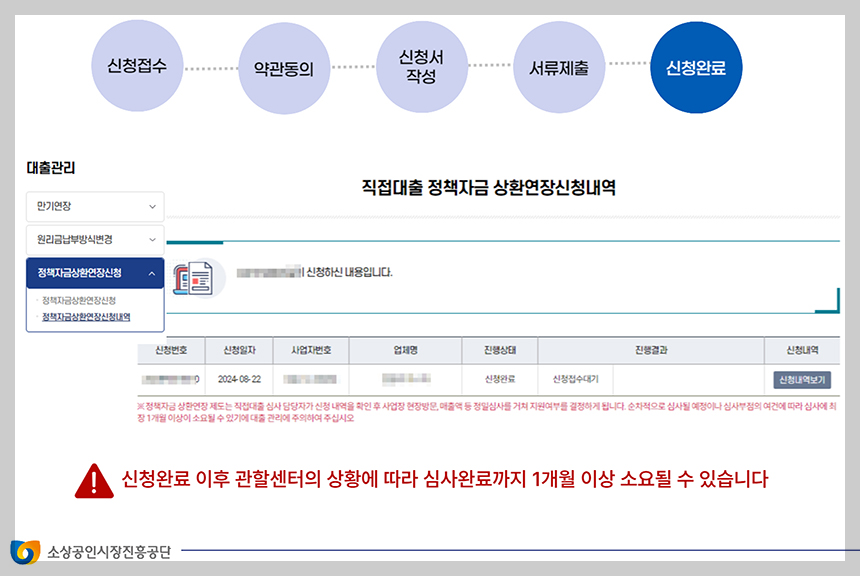Select the 신청서작성 progress circle
Image resolution: width=860 pixels, height=576 pixels.
tap(422, 70)
